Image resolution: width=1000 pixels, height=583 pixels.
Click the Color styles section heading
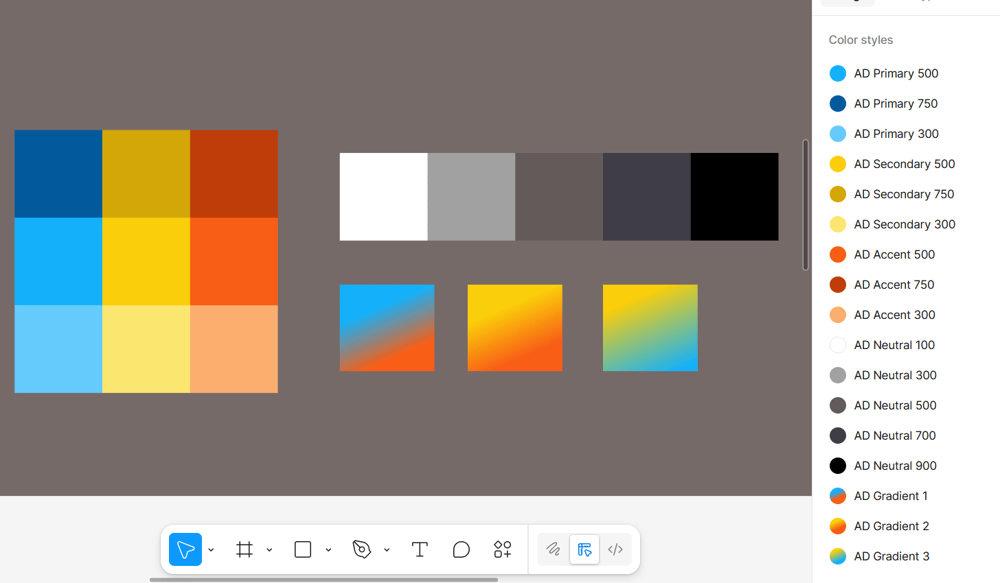click(860, 40)
